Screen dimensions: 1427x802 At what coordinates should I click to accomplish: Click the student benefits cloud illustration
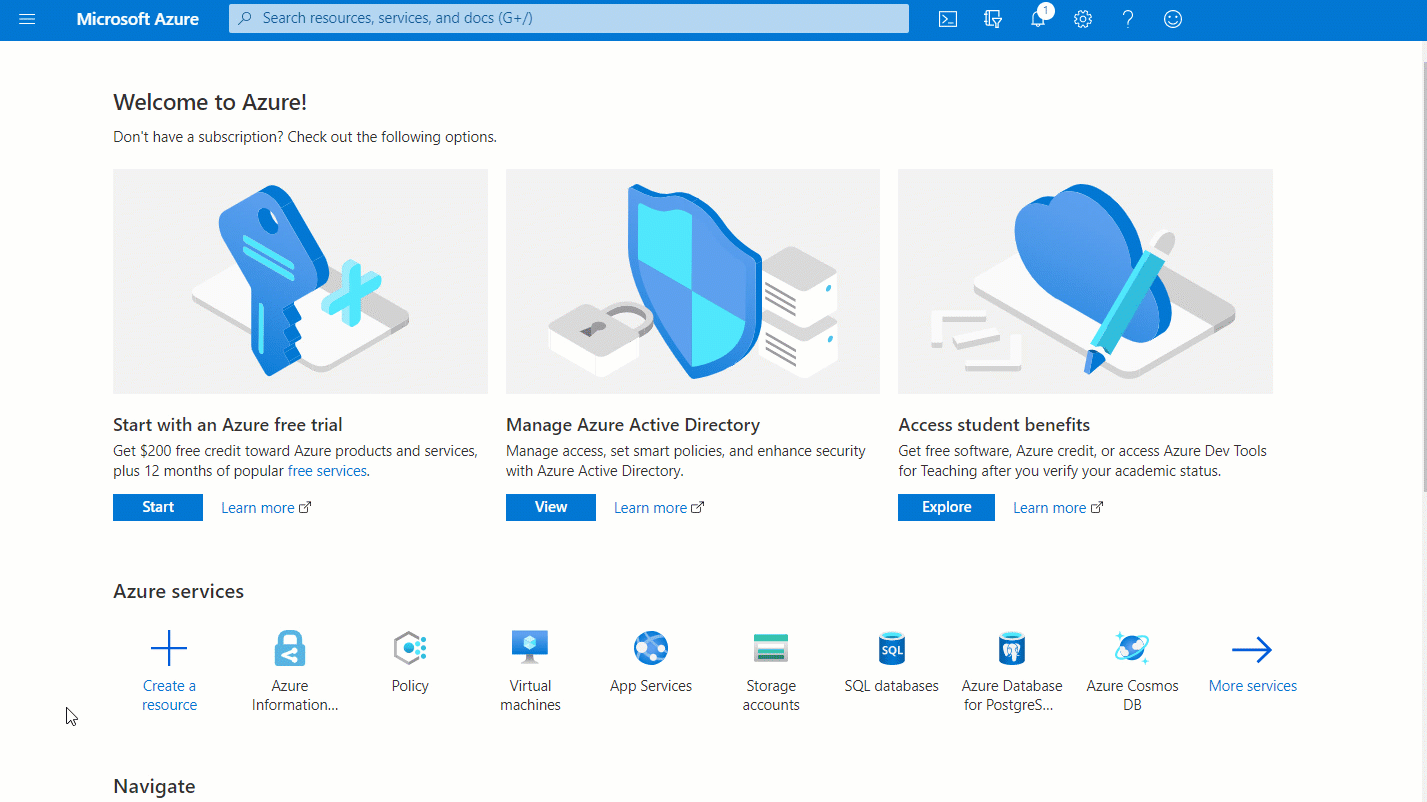coord(1085,281)
